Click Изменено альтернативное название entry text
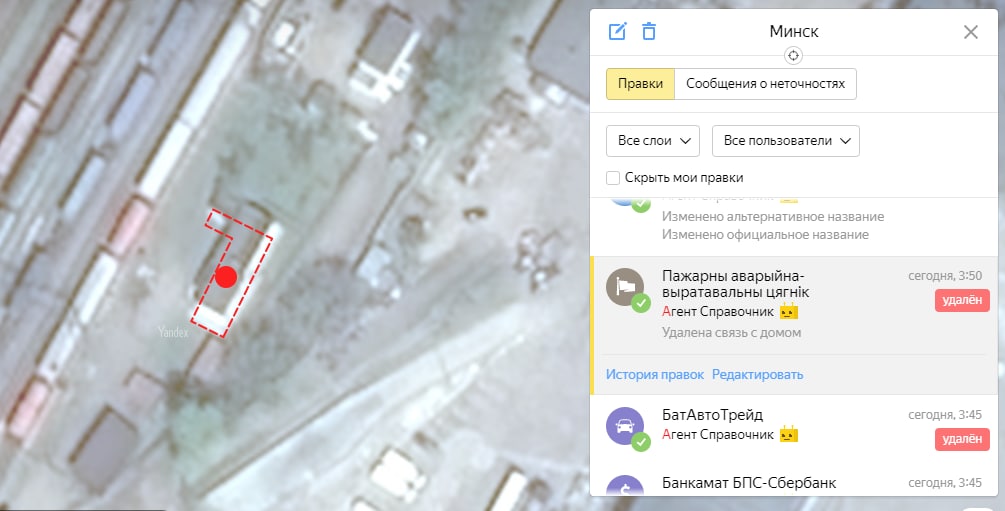The height and width of the screenshot is (511, 1005). (x=773, y=217)
